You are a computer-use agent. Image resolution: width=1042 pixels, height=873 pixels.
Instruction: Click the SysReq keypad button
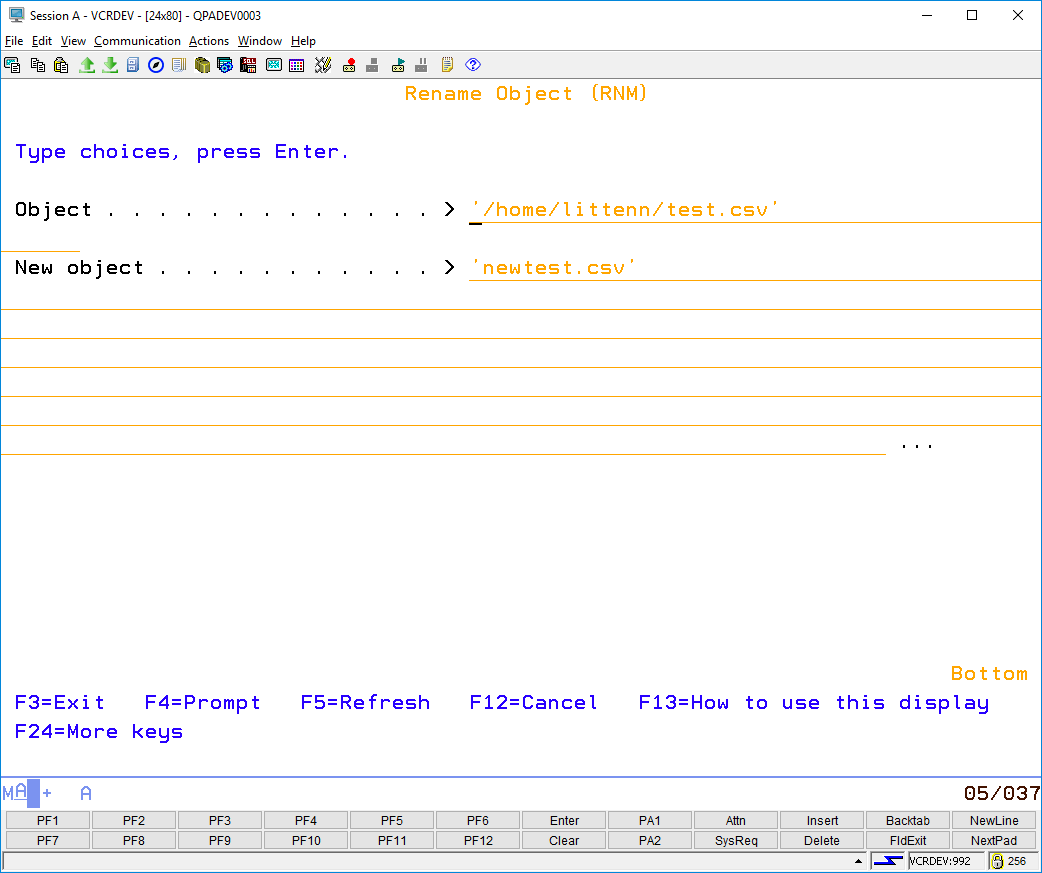tap(736, 840)
